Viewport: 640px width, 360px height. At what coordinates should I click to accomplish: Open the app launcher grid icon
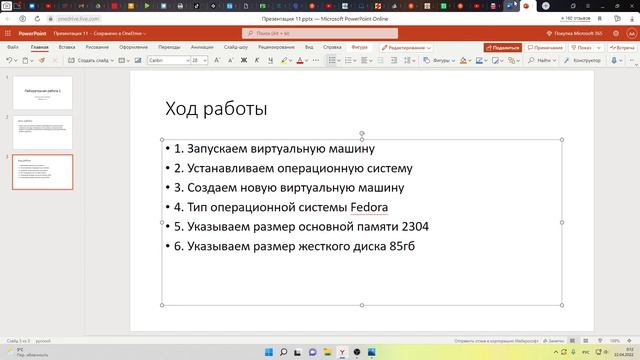8,33
